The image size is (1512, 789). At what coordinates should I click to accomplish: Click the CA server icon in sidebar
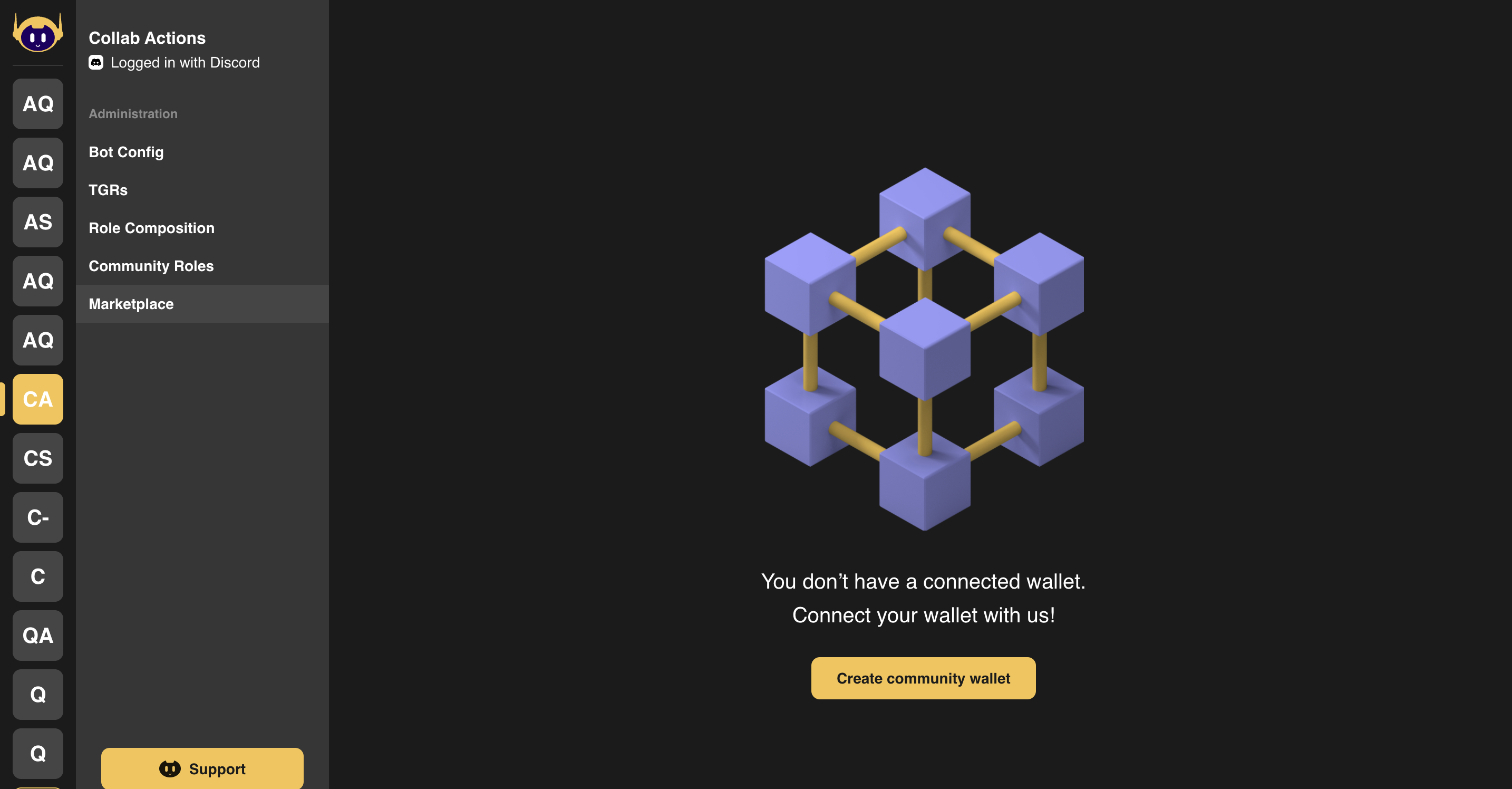38,399
